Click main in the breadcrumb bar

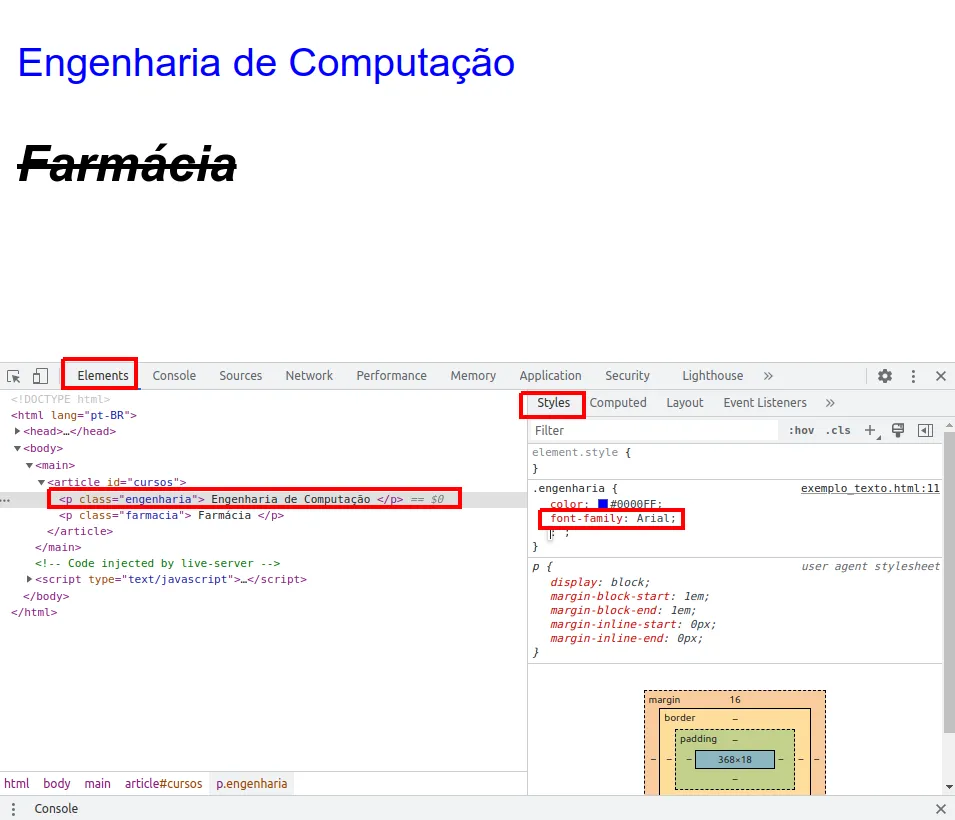point(97,783)
